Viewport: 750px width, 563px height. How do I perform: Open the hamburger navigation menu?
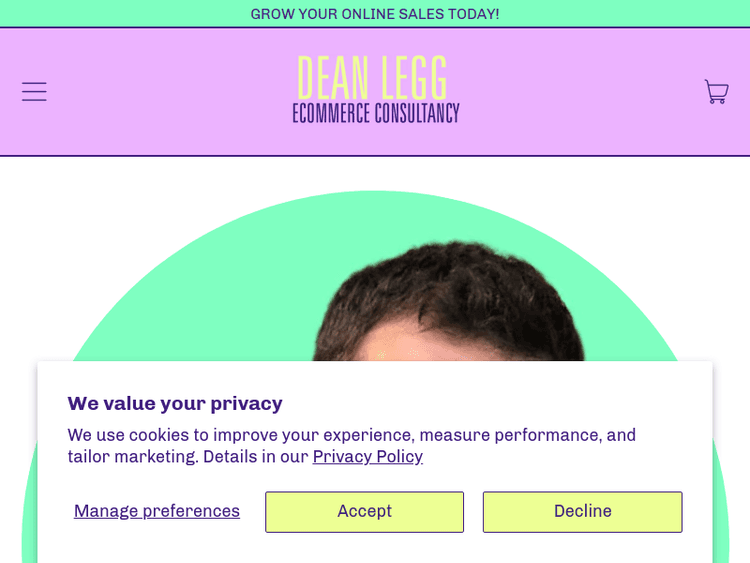pos(34,92)
